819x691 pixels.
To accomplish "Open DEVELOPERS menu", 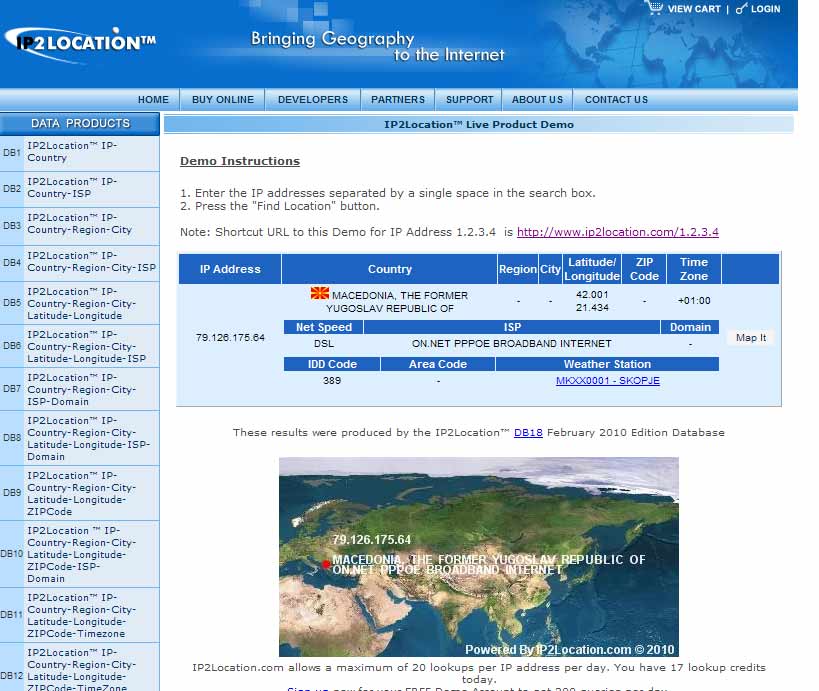I will [x=313, y=100].
